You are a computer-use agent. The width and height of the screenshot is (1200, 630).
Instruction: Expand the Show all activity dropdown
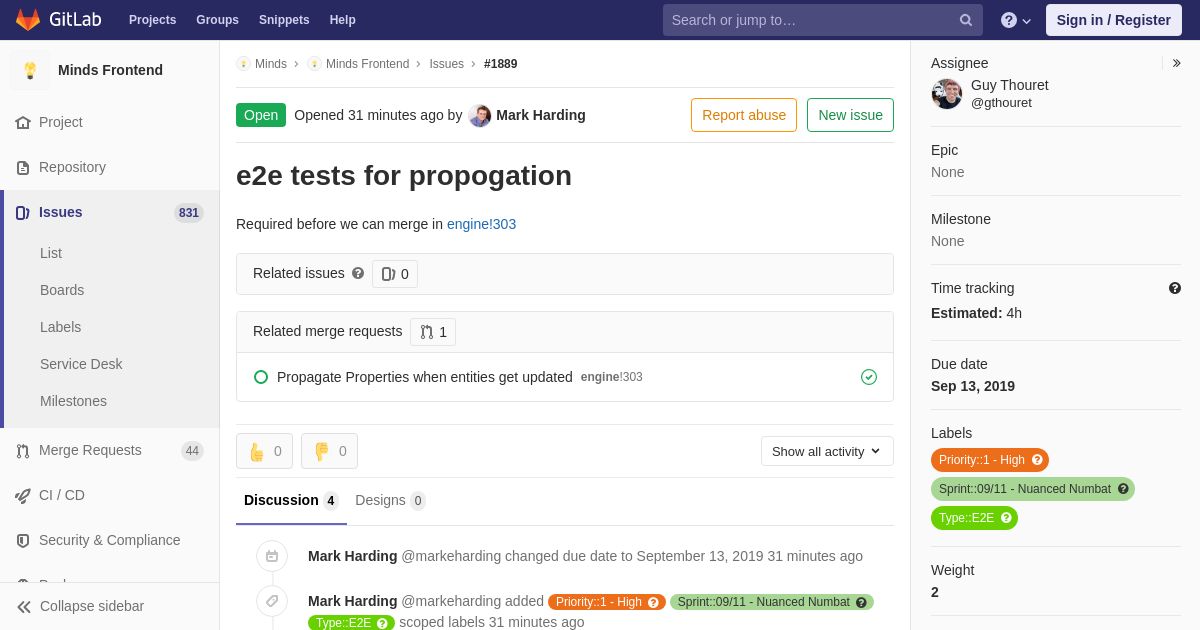coord(827,451)
